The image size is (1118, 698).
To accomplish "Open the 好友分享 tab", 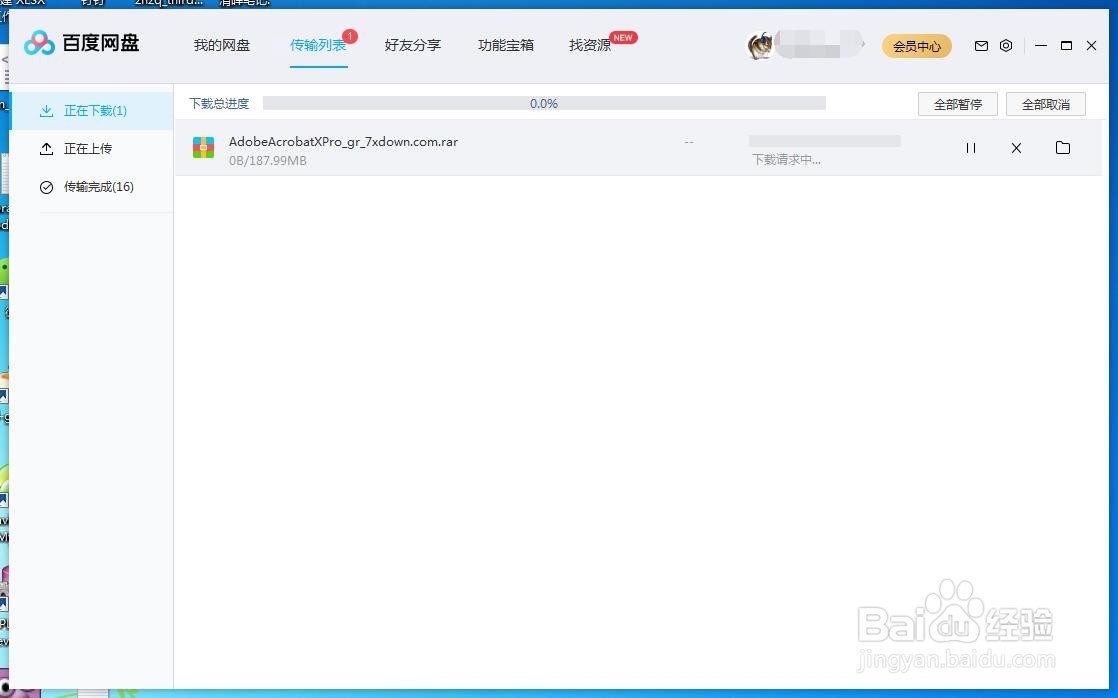I will point(413,45).
